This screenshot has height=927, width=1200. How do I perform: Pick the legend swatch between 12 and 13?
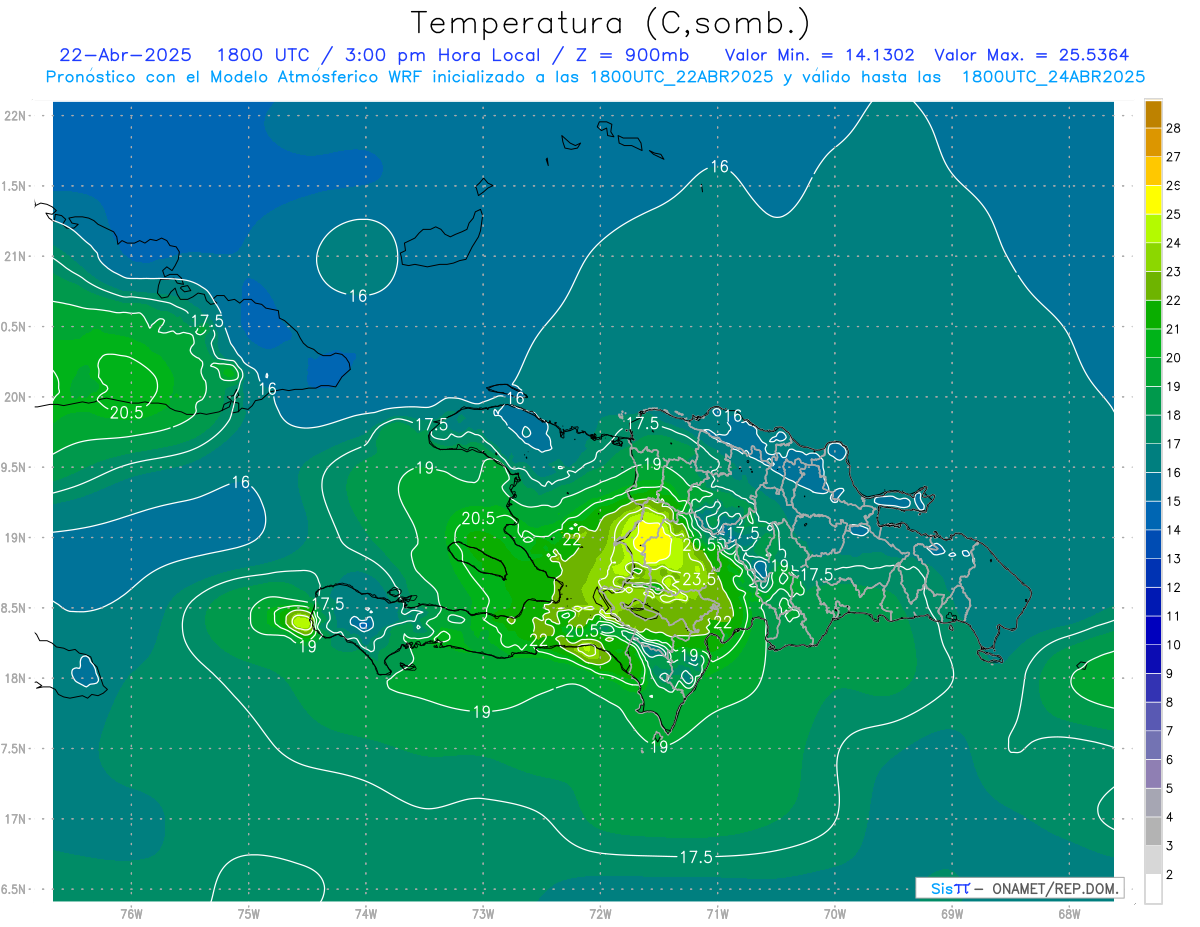click(1153, 573)
